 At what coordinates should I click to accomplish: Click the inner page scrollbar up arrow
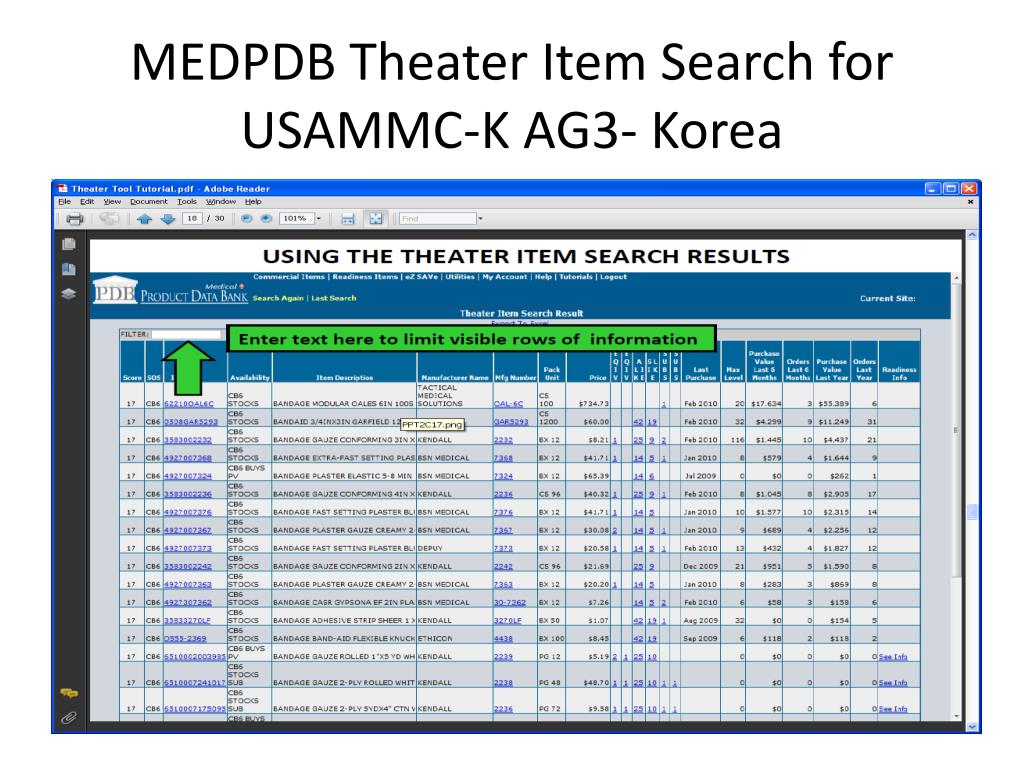(955, 278)
